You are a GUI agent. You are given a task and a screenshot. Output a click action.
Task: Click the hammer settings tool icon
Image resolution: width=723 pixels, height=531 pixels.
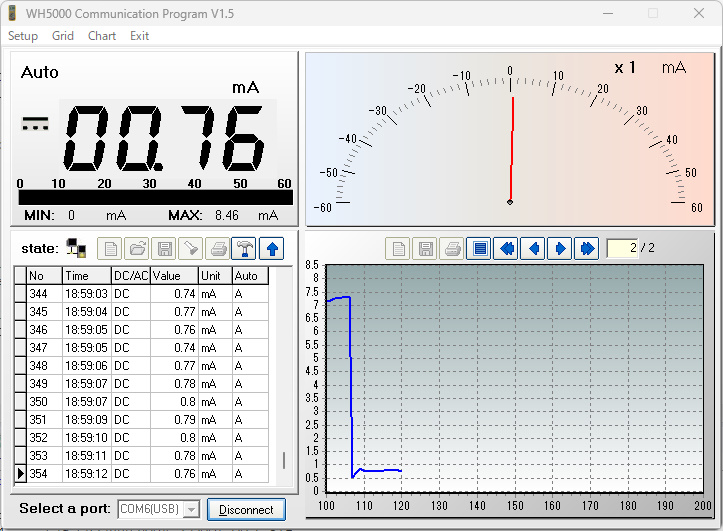(243, 248)
